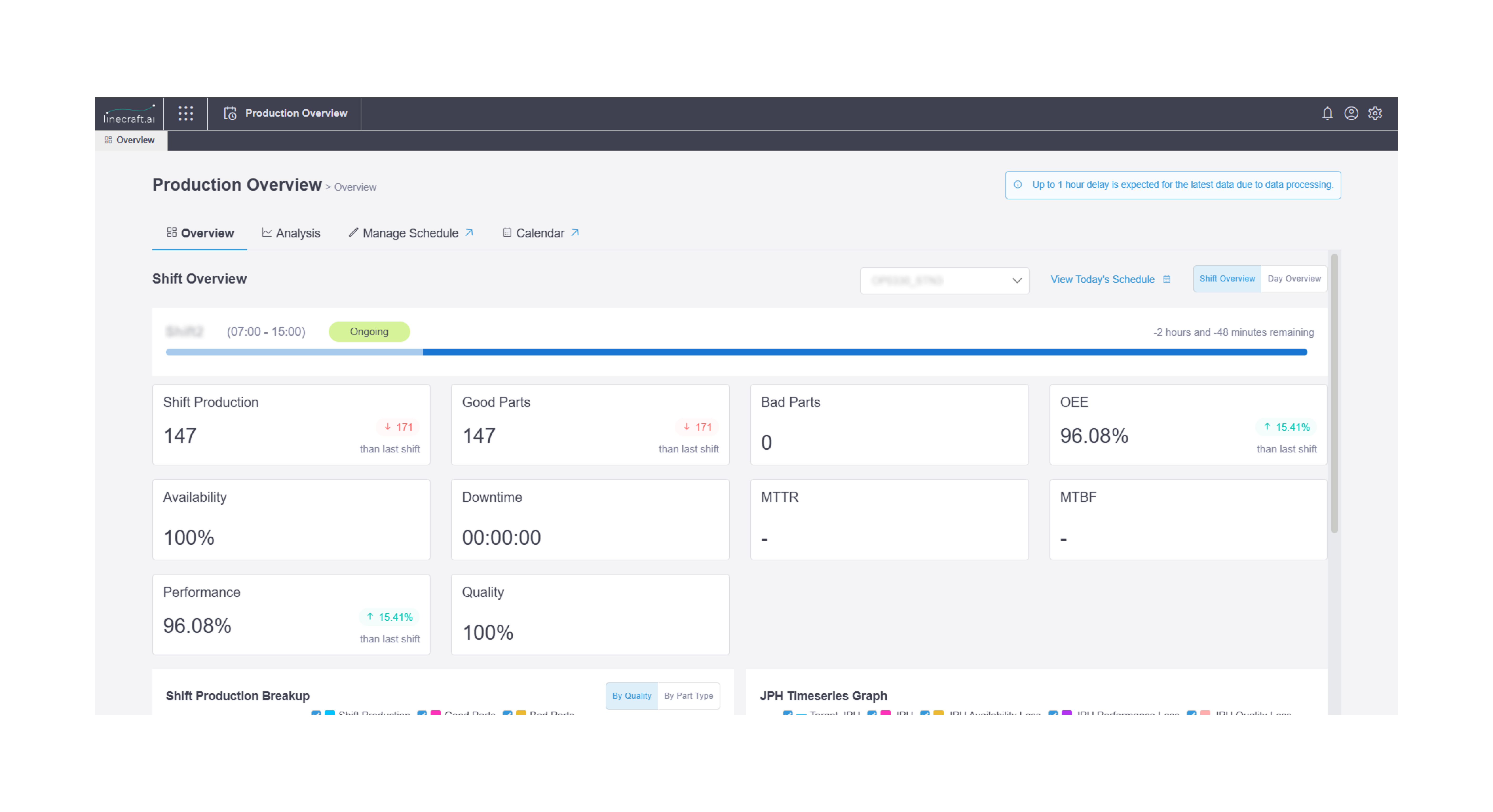Switch to the Analysis tab
The height and width of the screenshot is (812, 1493).
(291, 233)
